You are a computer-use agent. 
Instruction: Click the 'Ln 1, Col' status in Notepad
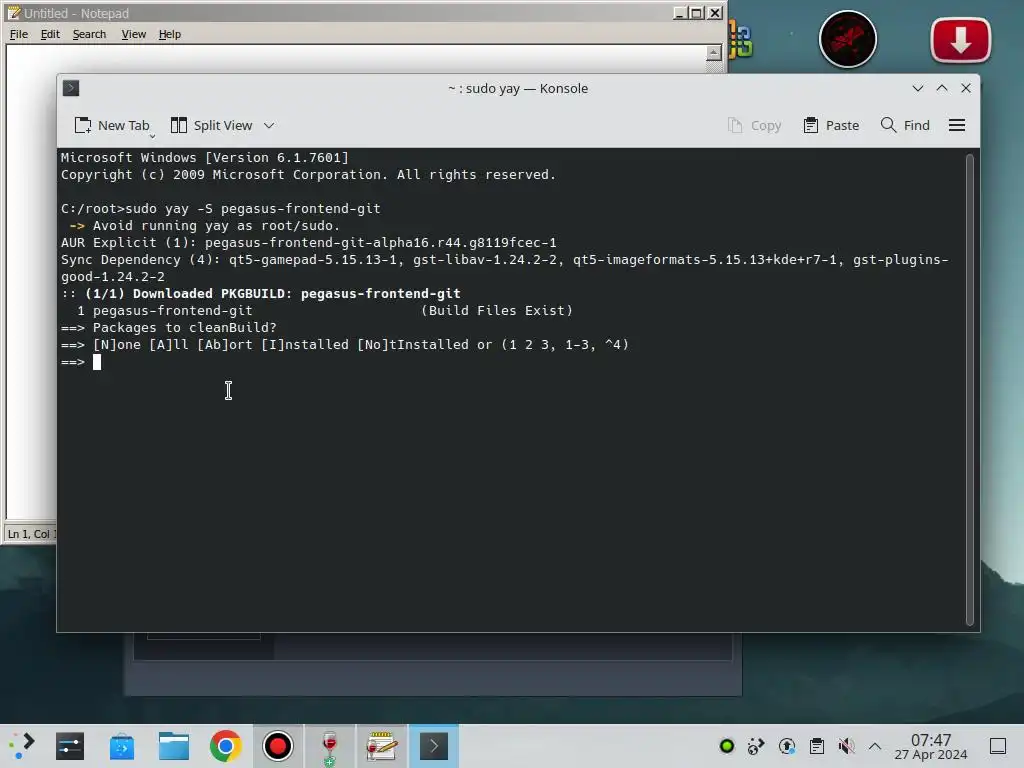click(x=31, y=534)
